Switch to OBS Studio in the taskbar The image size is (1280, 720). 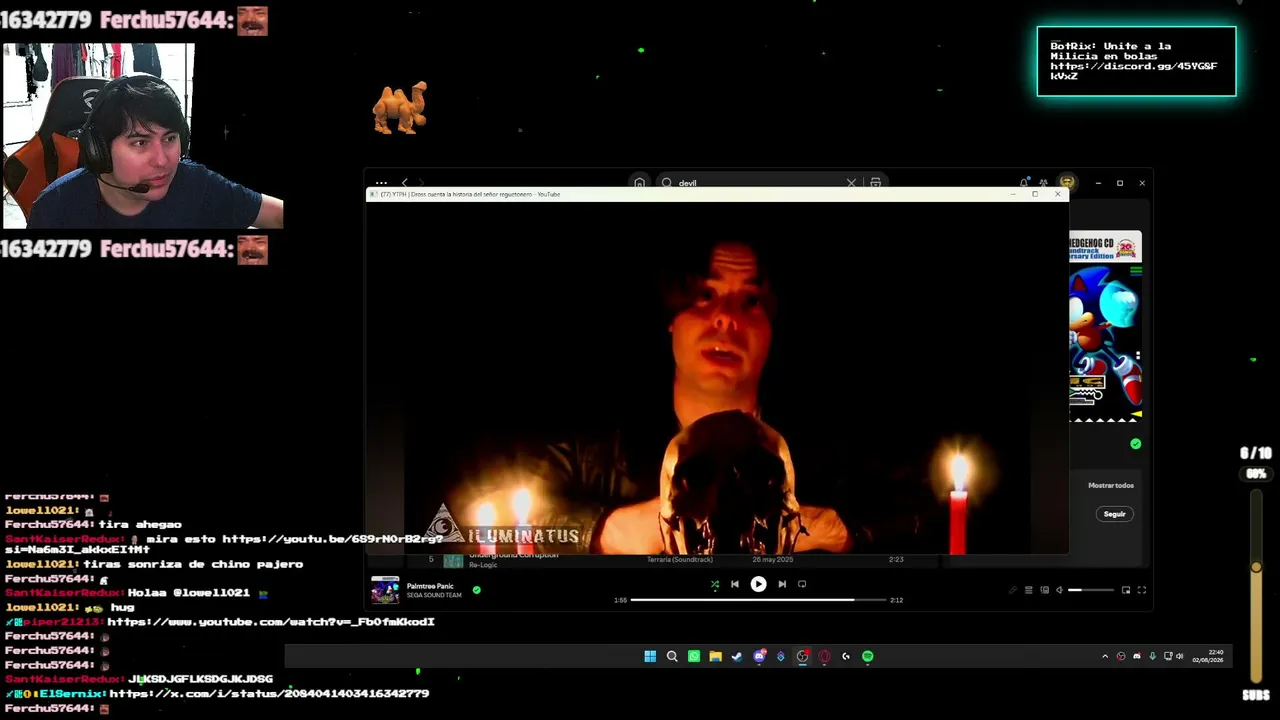(x=802, y=656)
